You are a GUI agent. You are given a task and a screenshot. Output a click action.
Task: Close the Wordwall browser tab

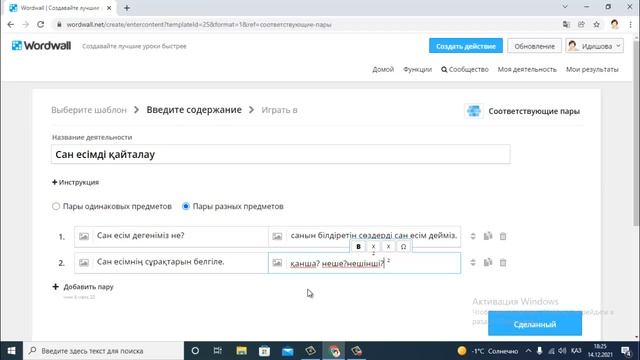tap(109, 8)
